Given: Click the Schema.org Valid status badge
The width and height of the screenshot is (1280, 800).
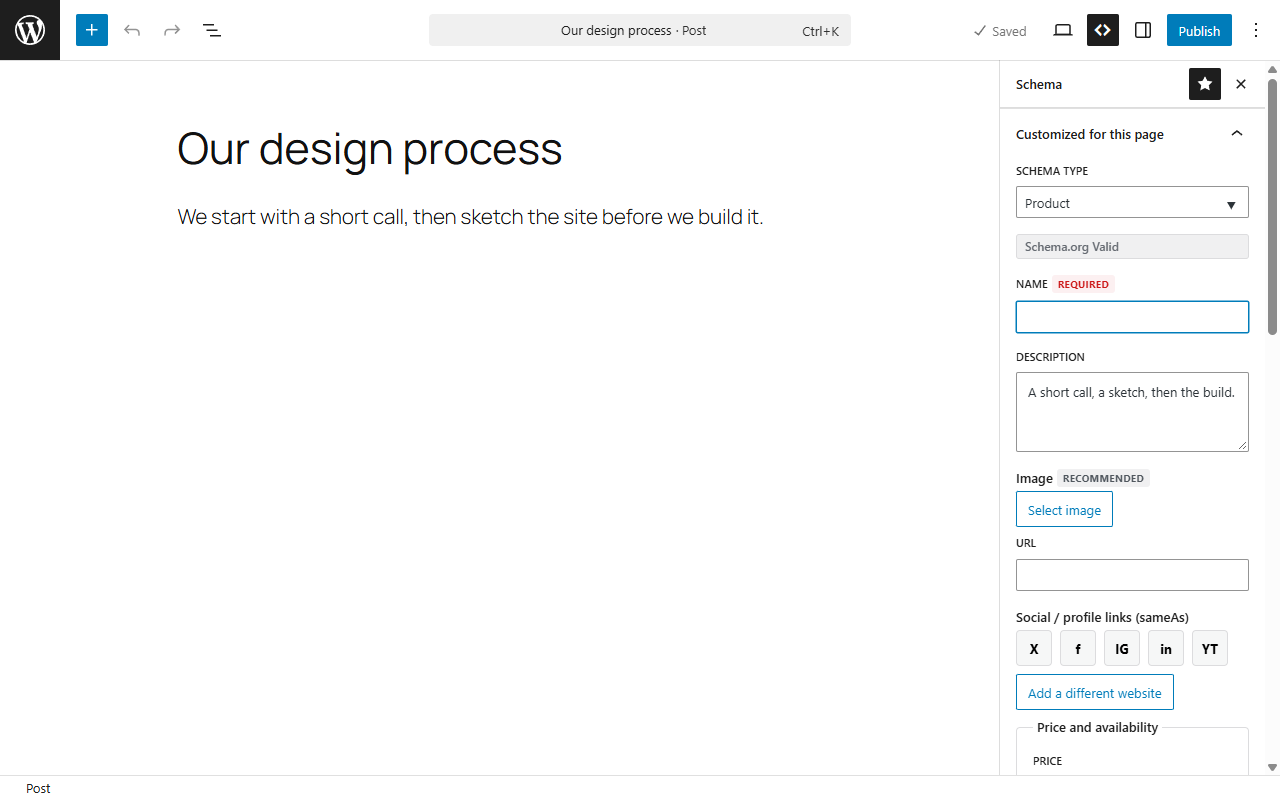Looking at the screenshot, I should [x=1132, y=246].
